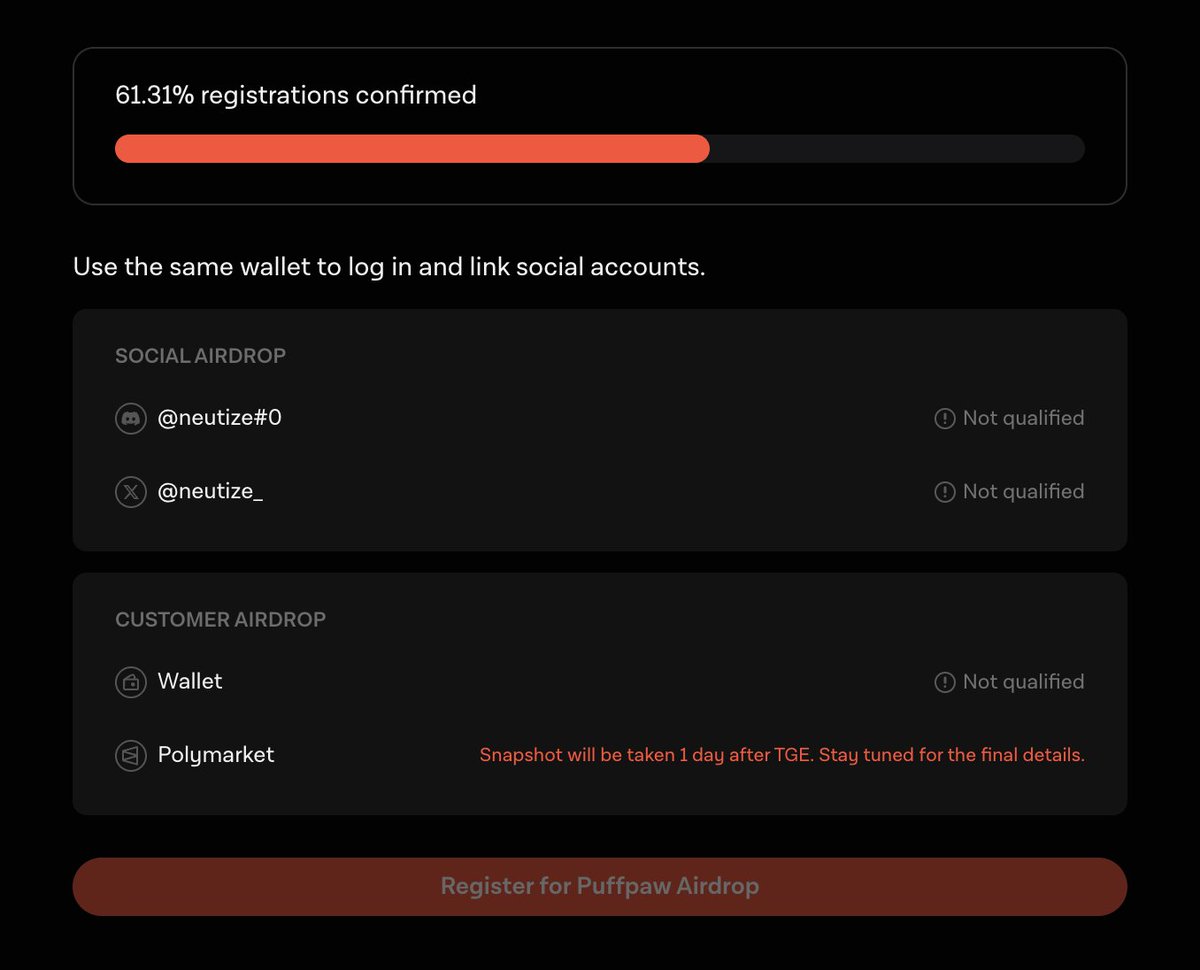1200x970 pixels.
Task: Click the Polymarket logo icon
Action: 131,755
